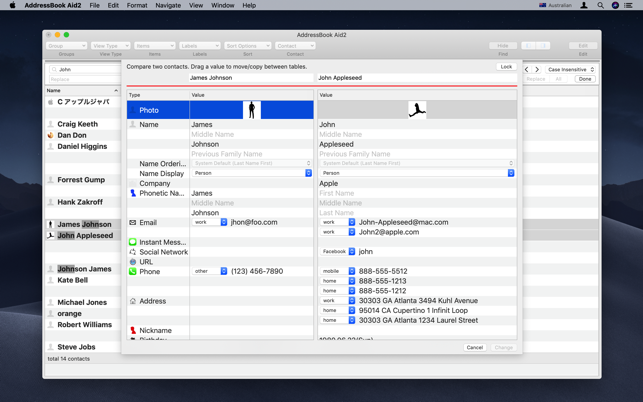Viewport: 643px width, 402px height.
Task: Click the Name person icon
Action: [x=132, y=124]
